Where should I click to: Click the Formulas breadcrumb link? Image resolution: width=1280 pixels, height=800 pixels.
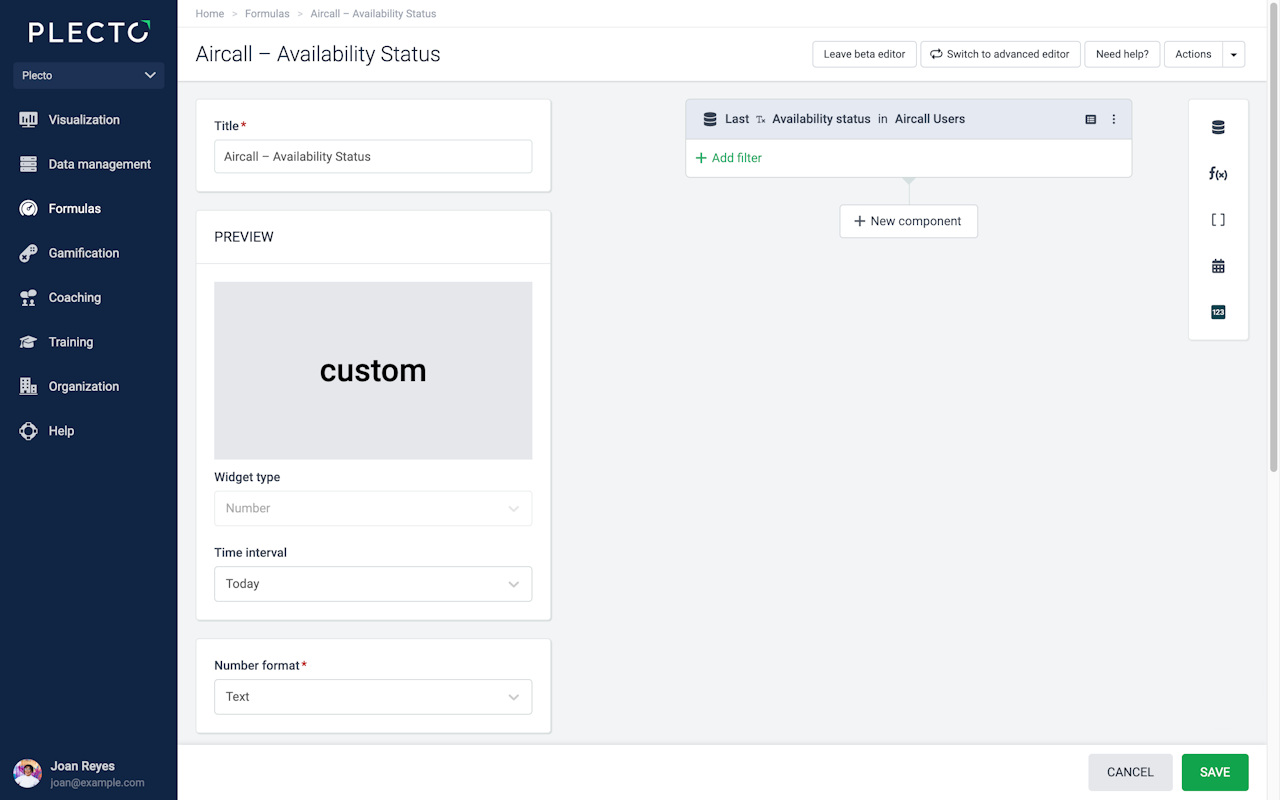click(267, 14)
